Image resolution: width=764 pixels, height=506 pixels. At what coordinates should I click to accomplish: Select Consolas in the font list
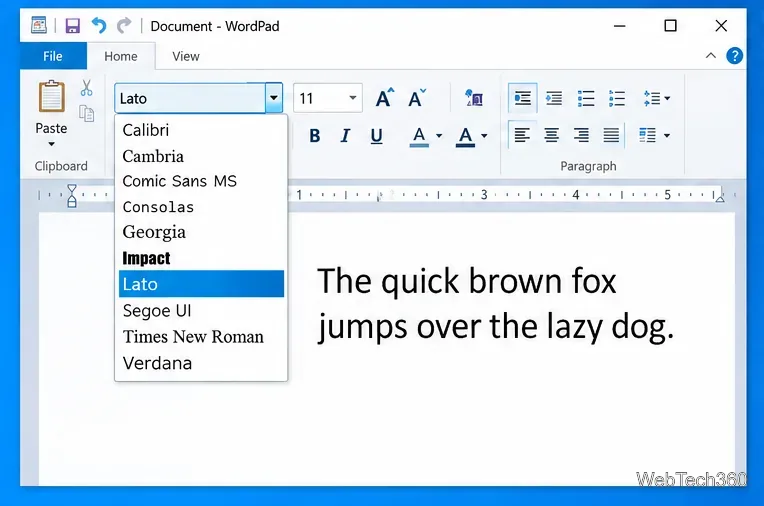(201, 207)
